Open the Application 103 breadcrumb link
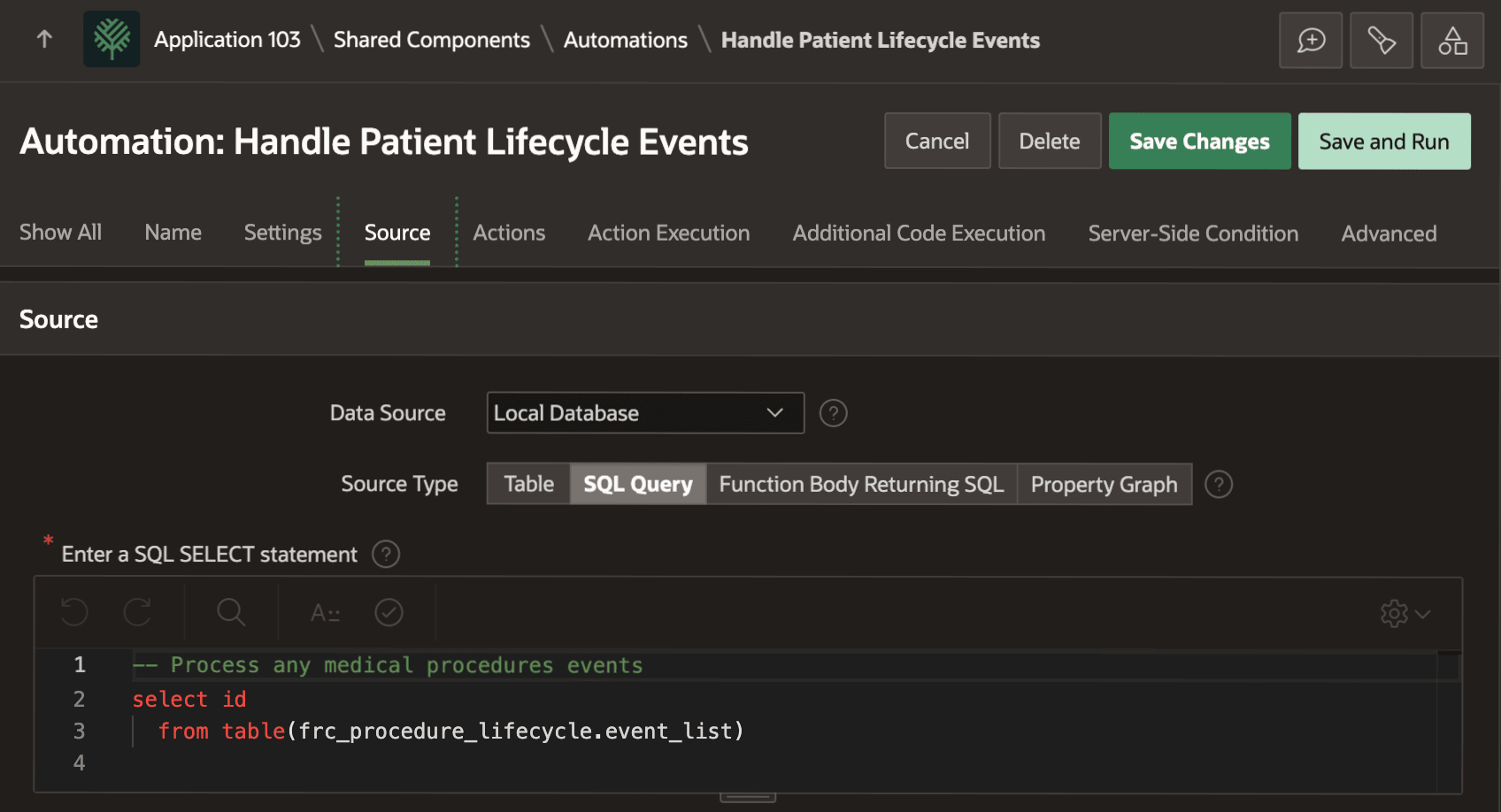 pos(227,40)
